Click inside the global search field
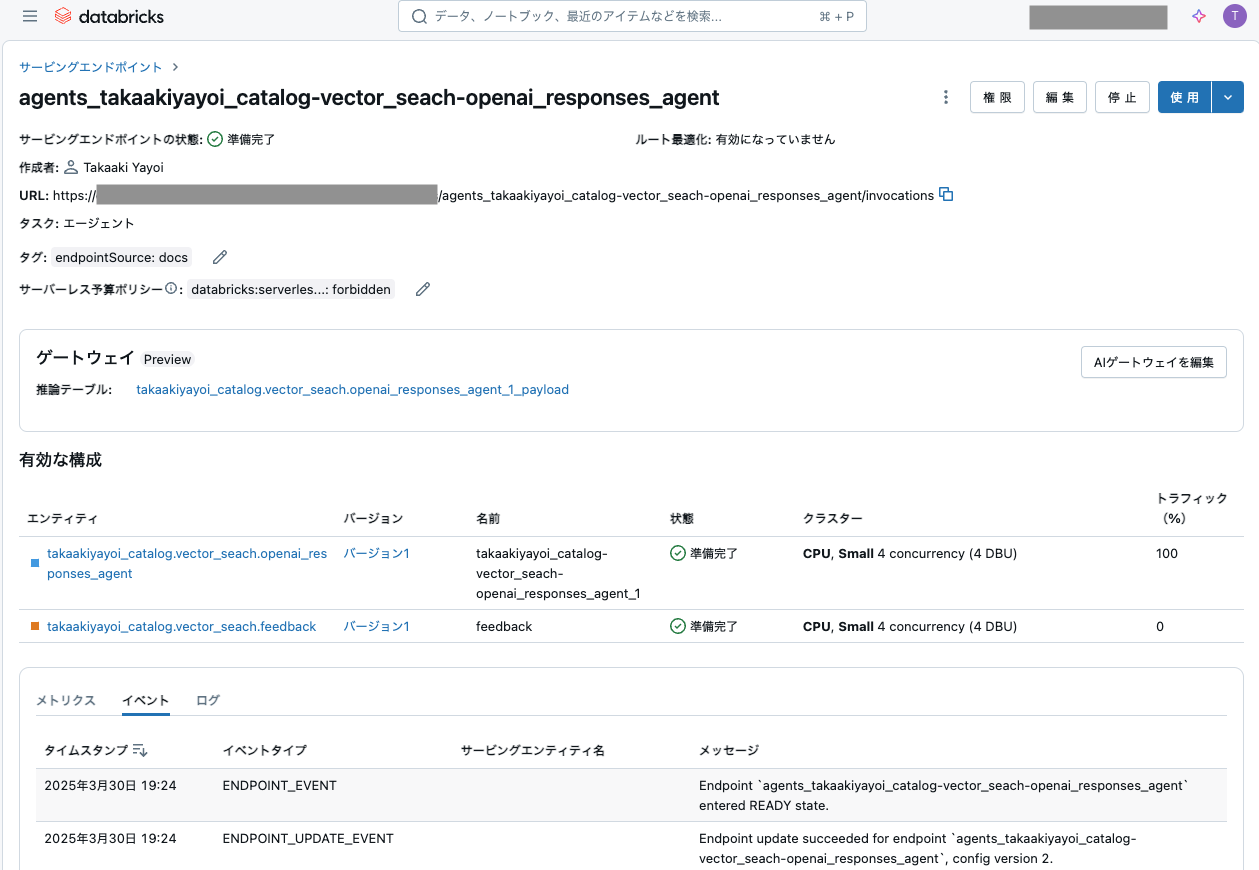This screenshot has width=1259, height=870. pyautogui.click(x=630, y=16)
